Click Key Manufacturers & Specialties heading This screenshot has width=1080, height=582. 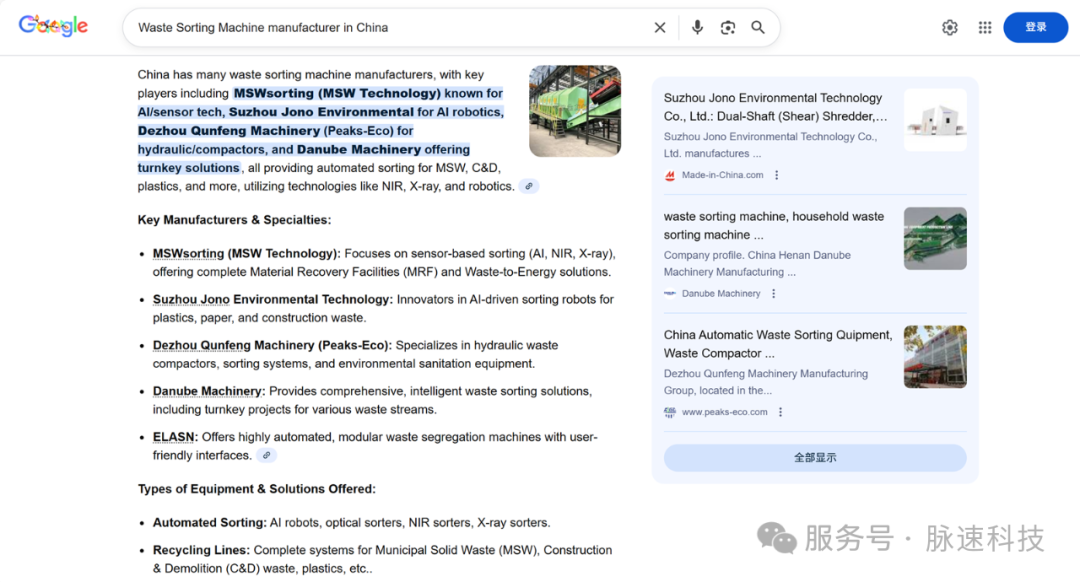tap(234, 220)
